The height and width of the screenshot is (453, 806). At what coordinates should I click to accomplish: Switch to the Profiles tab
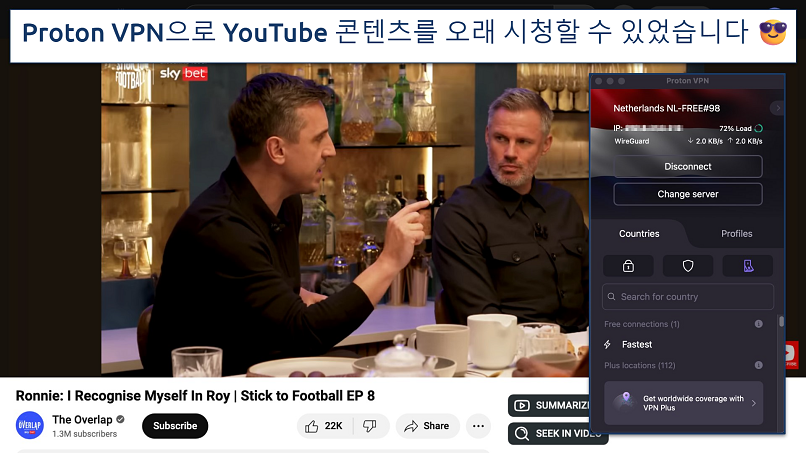[736, 234]
